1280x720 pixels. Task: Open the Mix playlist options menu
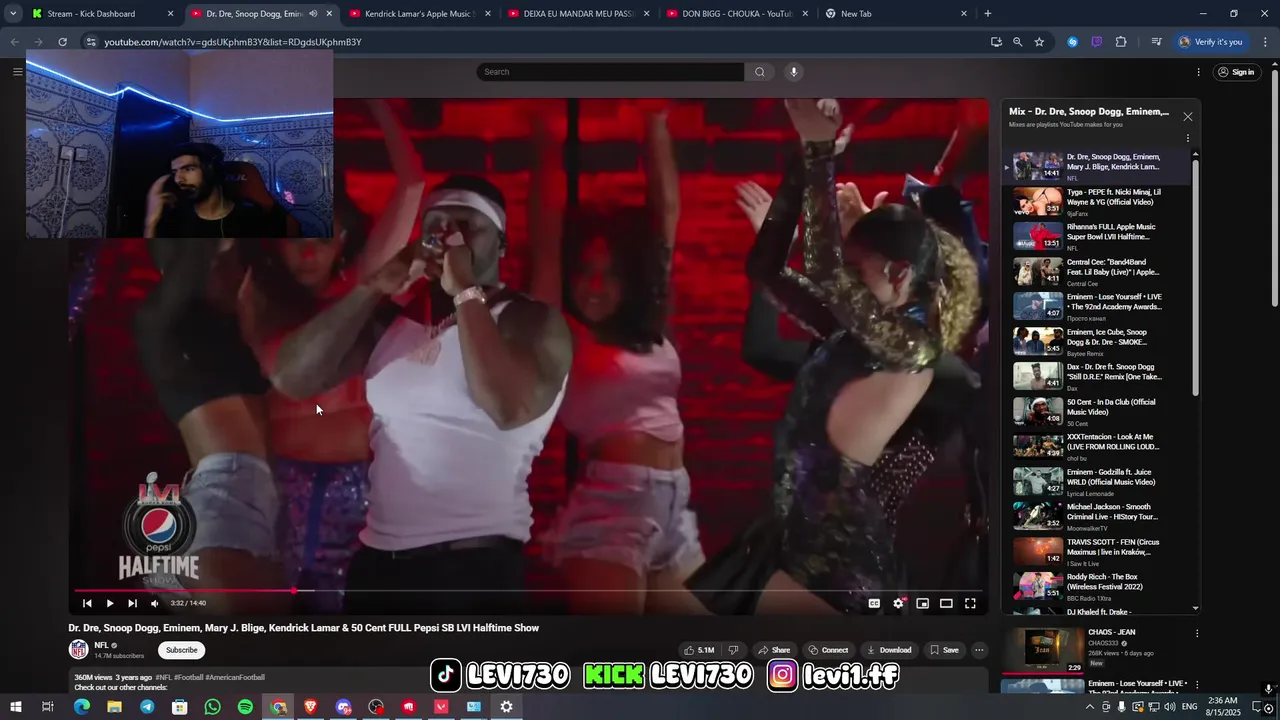coord(1188,138)
